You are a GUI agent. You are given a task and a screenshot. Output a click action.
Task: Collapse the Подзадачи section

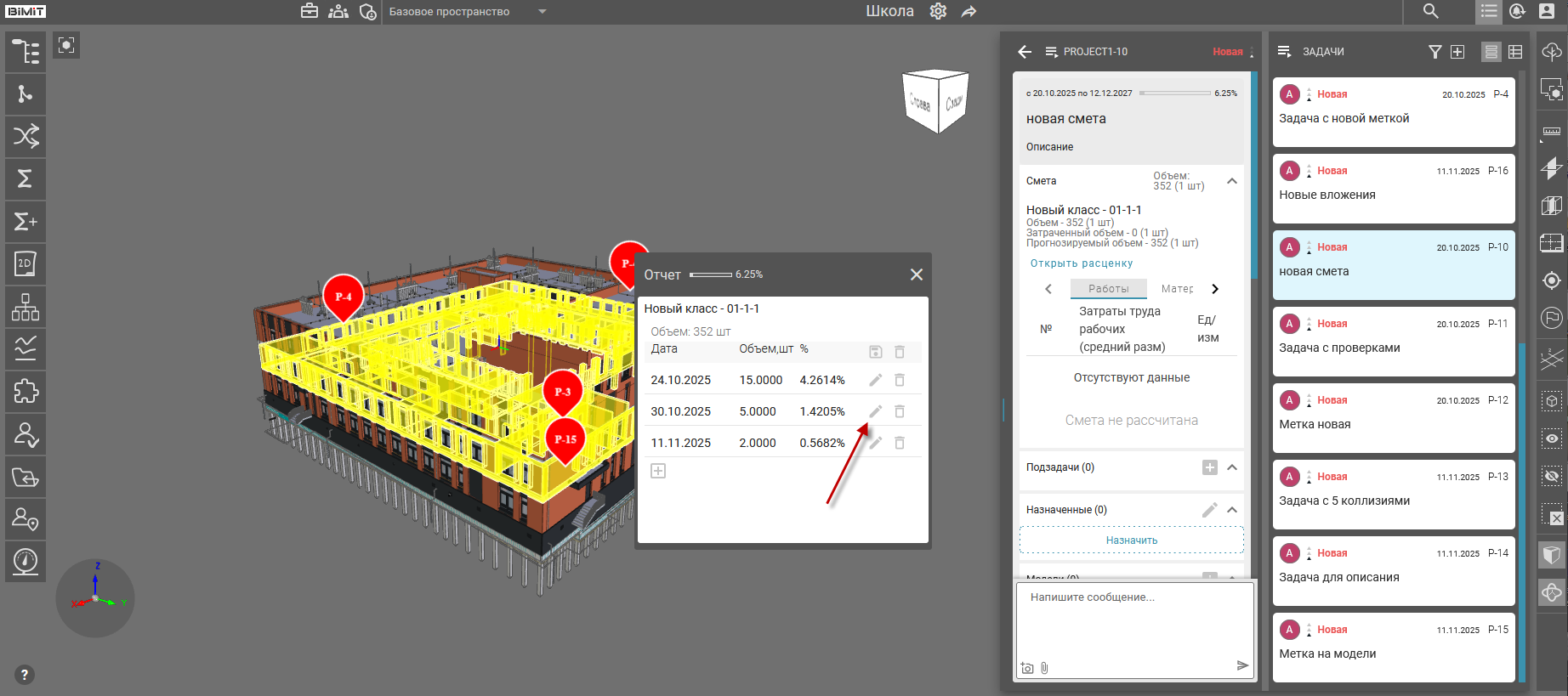pos(1231,467)
